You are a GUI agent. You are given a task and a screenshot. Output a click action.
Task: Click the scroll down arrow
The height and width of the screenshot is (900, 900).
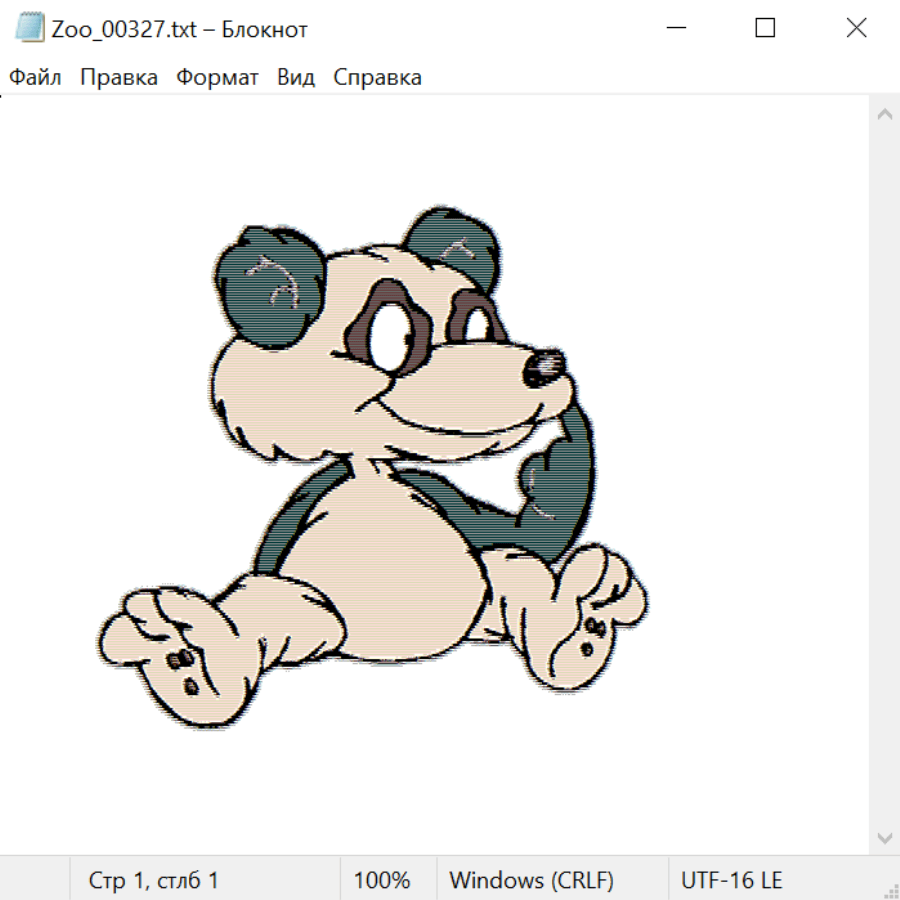[884, 836]
